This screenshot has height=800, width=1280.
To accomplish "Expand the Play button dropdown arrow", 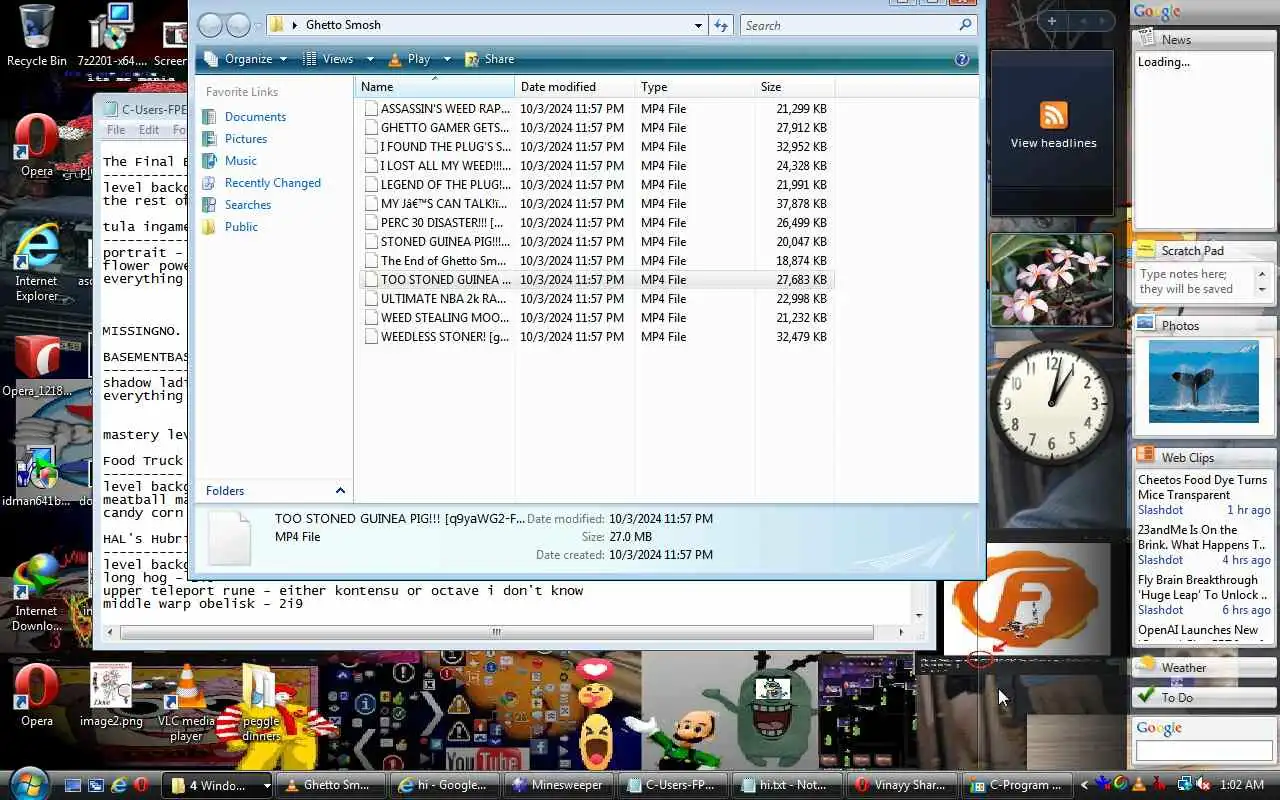I will pyautogui.click(x=446, y=59).
